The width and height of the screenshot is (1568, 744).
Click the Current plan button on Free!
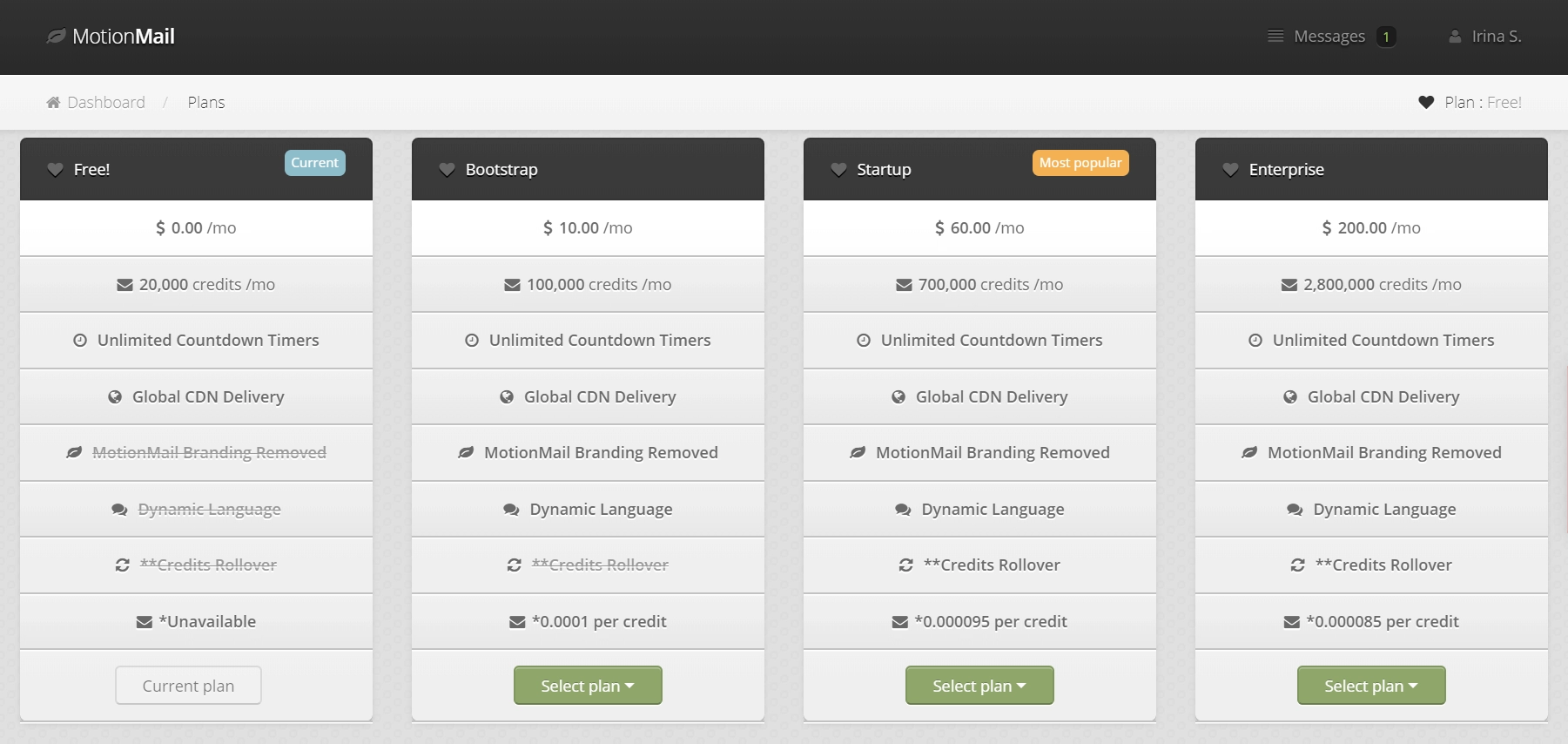click(x=188, y=685)
